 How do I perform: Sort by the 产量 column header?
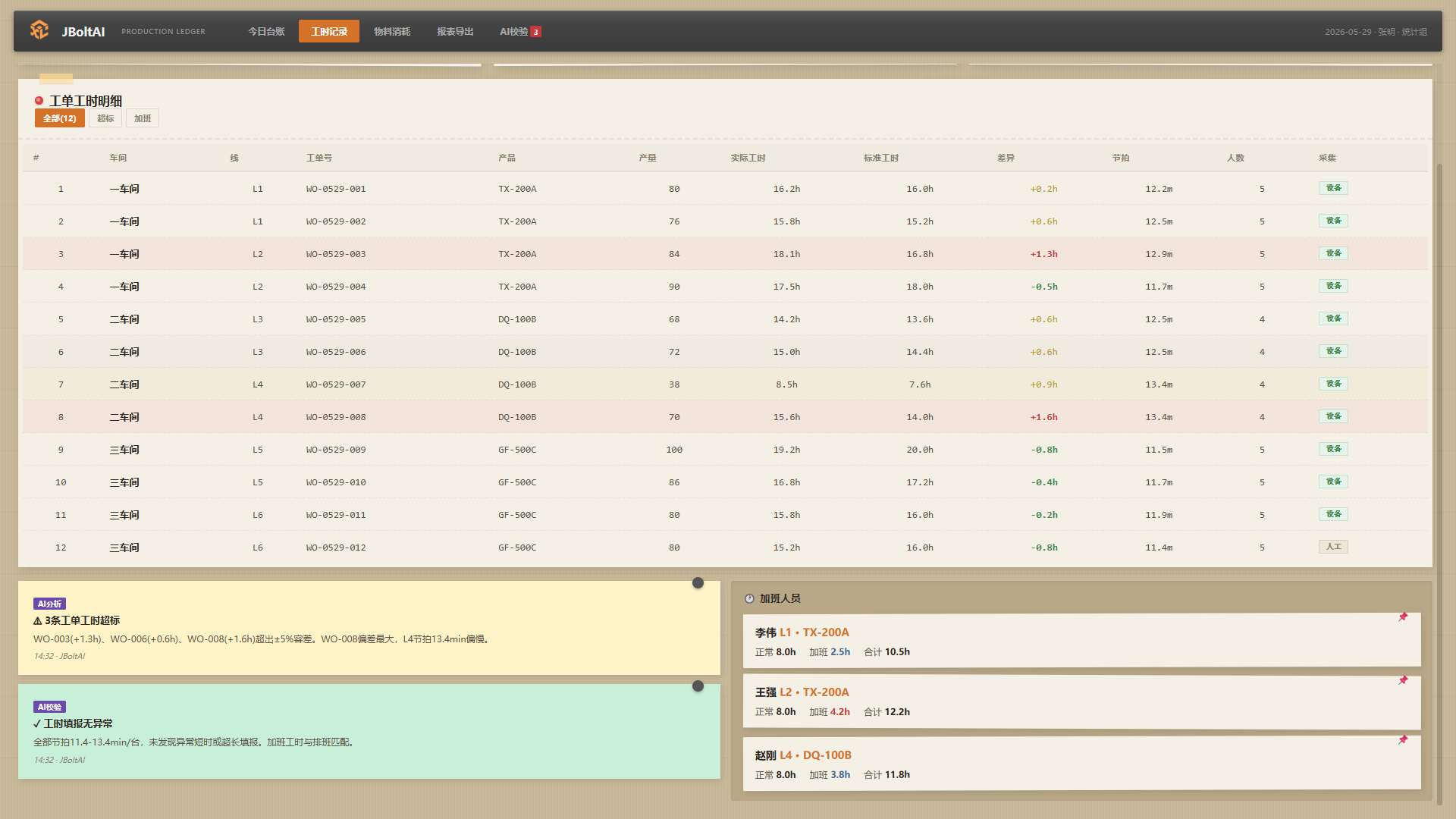click(x=648, y=158)
